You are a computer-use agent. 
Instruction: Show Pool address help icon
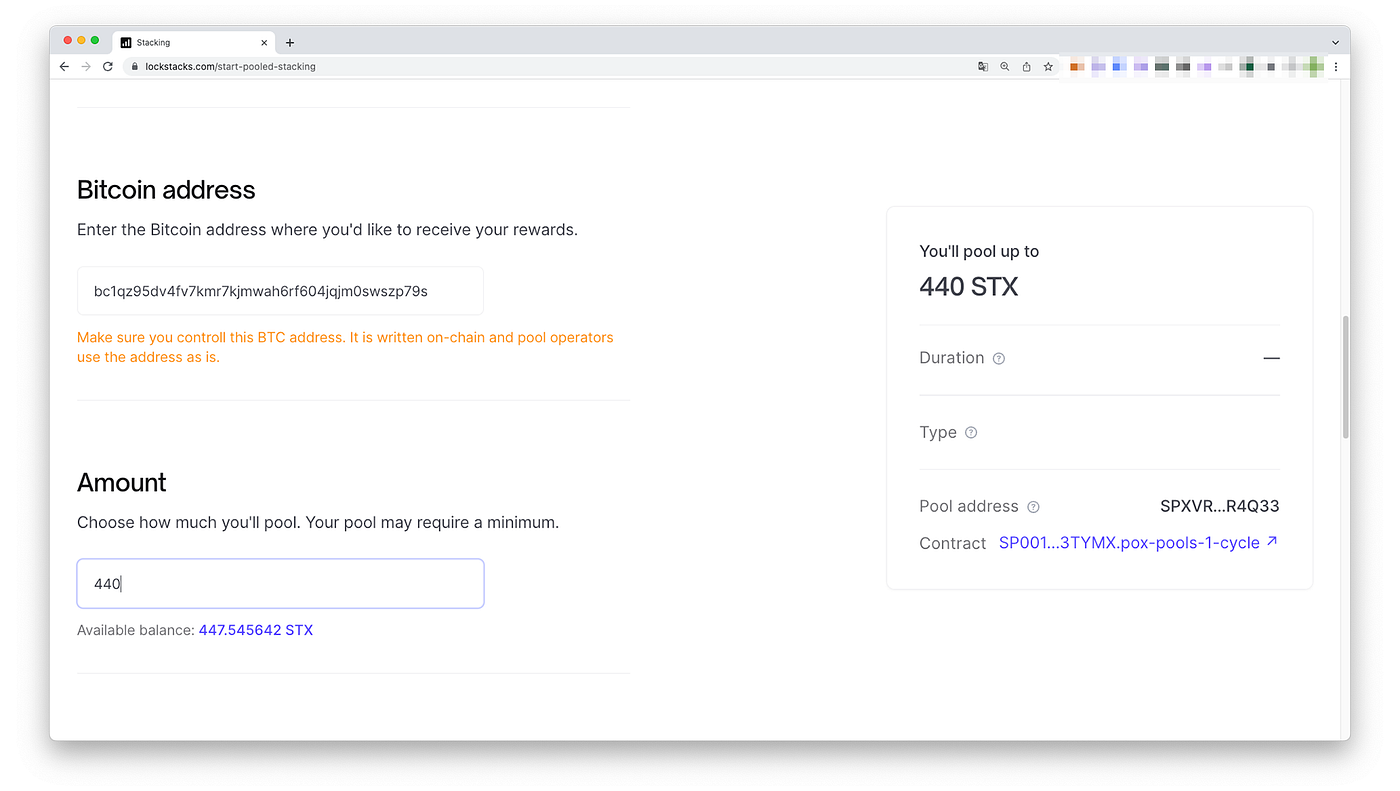1034,507
